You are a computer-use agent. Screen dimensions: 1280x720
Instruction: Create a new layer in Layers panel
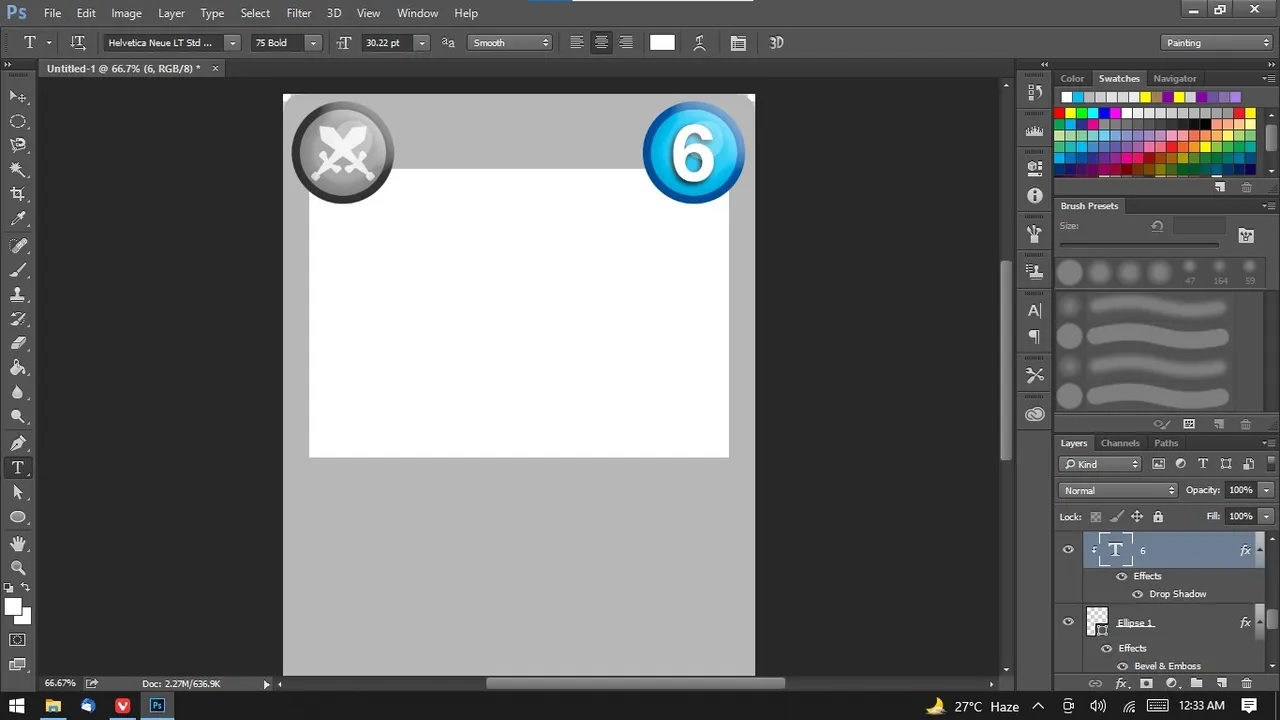pos(1221,684)
